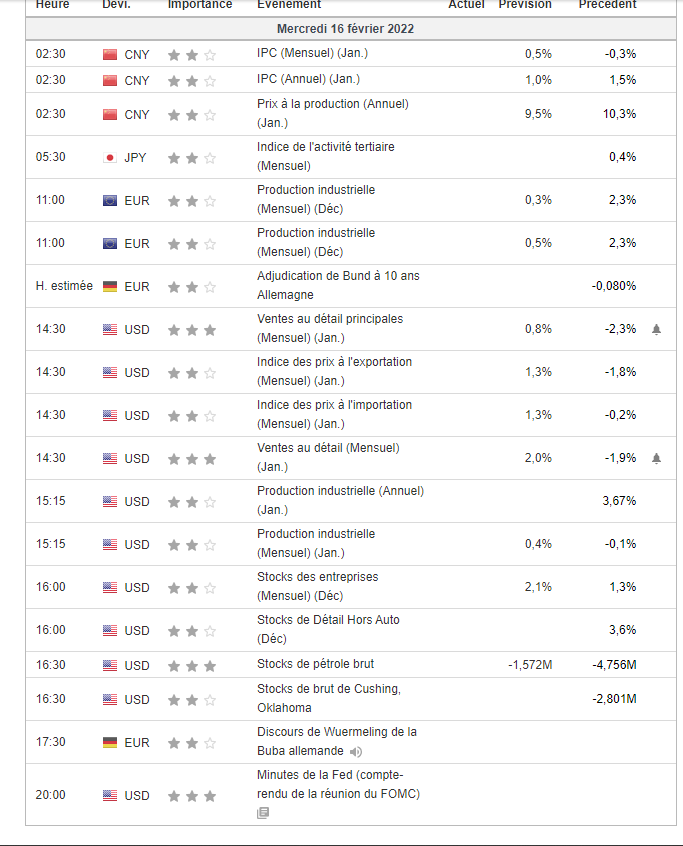Image resolution: width=683 pixels, height=846 pixels.
Task: Click the alert bell for Ventes au détail principales
Action: (656, 329)
